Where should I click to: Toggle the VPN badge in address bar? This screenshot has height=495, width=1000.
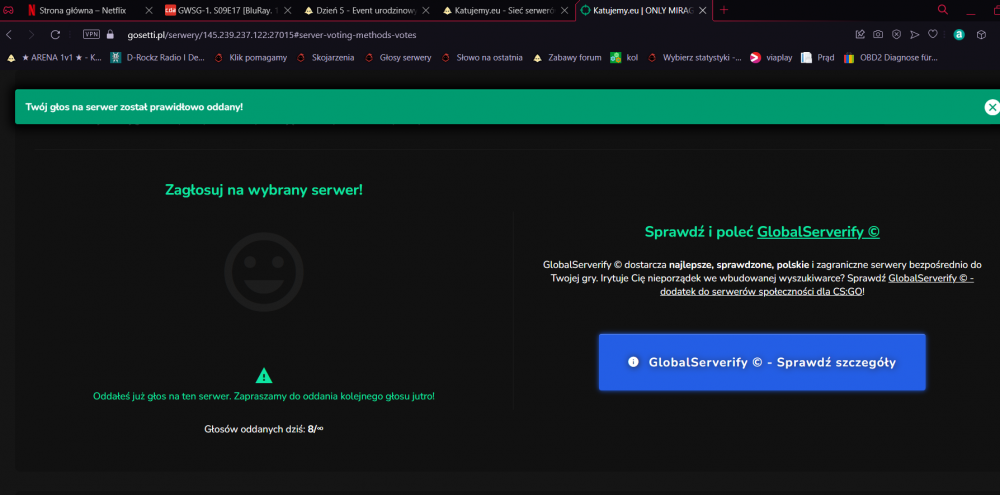91,34
